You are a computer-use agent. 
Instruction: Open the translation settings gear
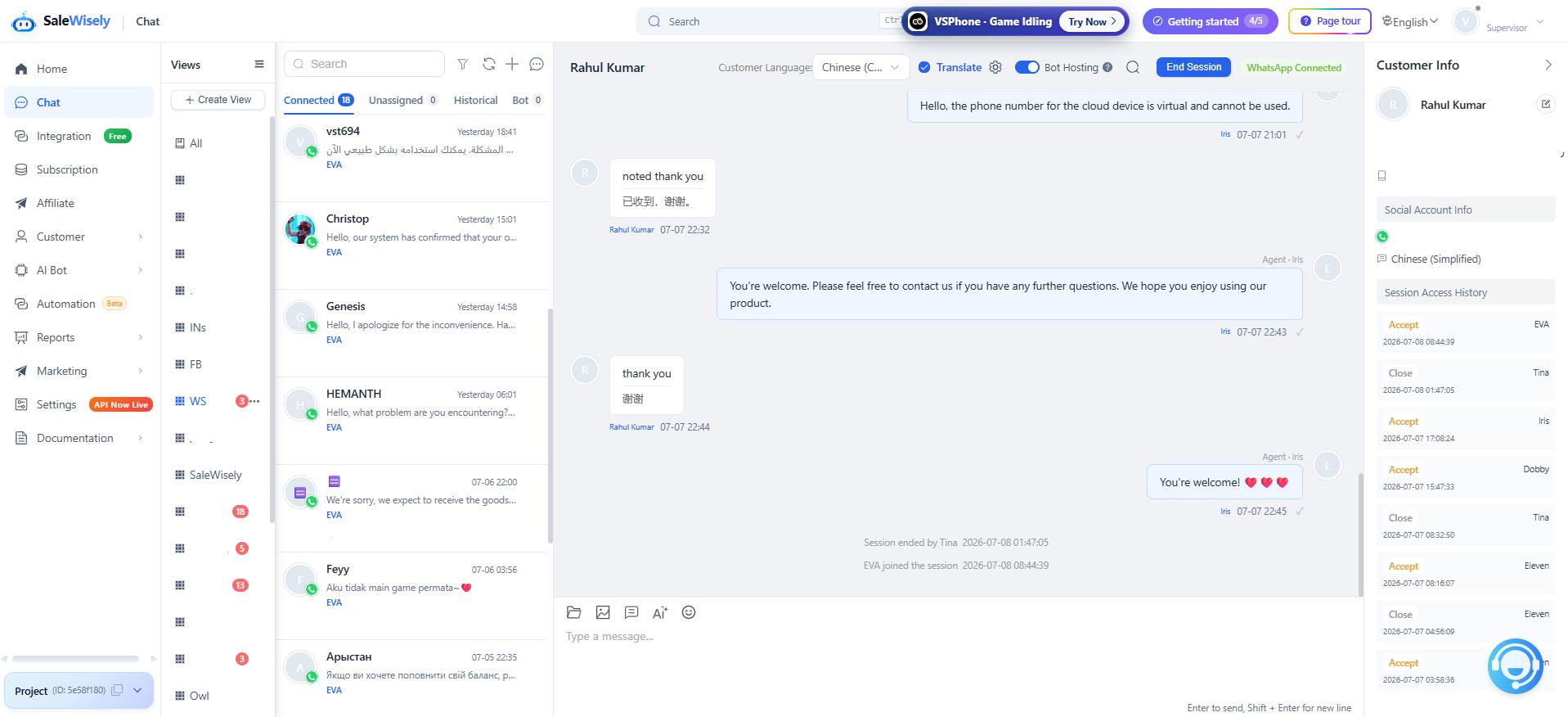(x=995, y=67)
